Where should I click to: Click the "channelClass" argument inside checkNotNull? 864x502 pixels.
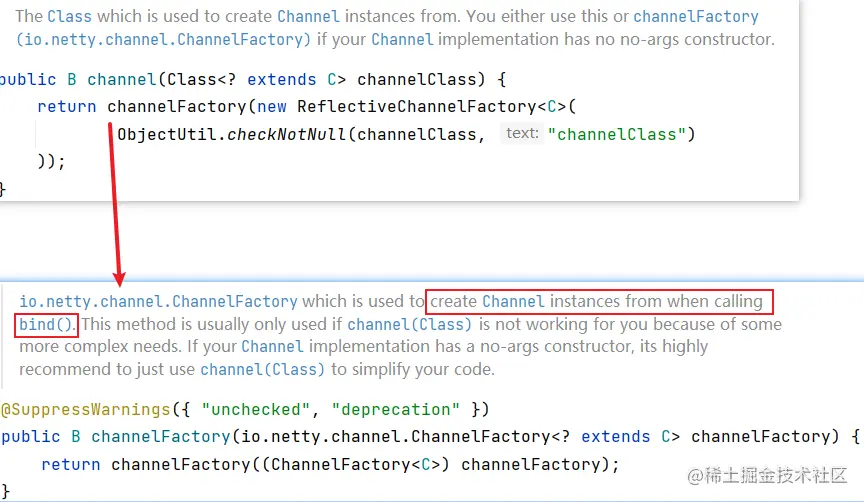pos(417,134)
